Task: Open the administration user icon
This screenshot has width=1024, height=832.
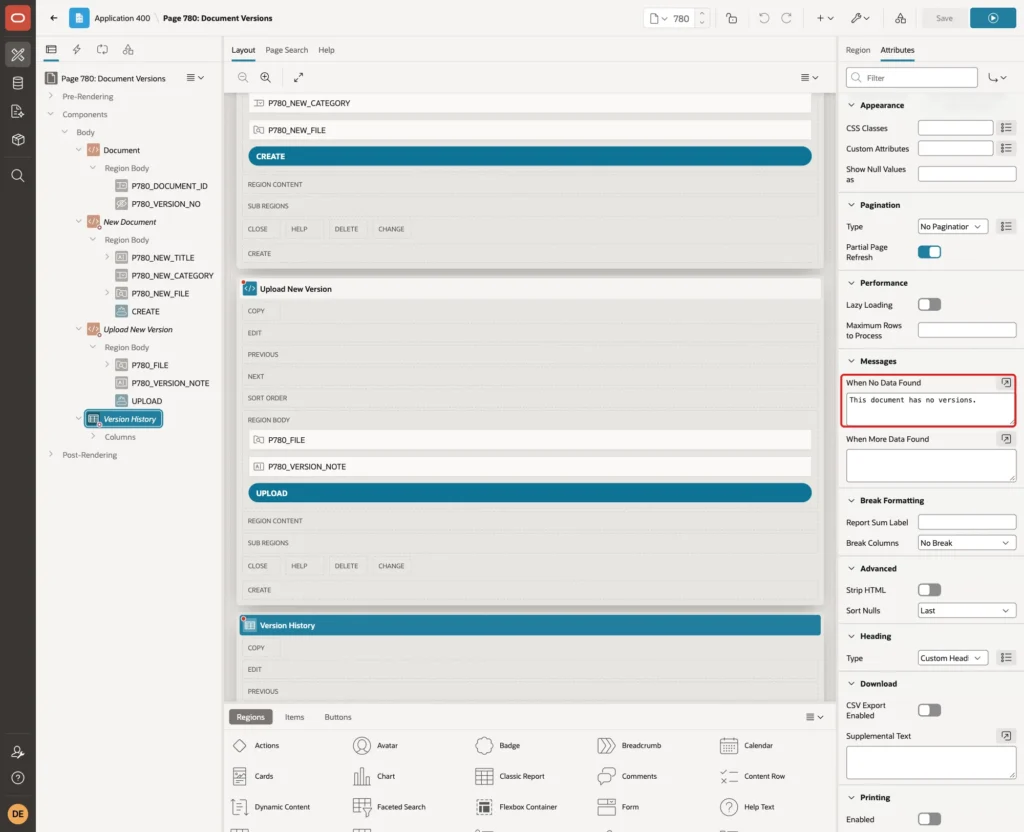Action: 18,752
